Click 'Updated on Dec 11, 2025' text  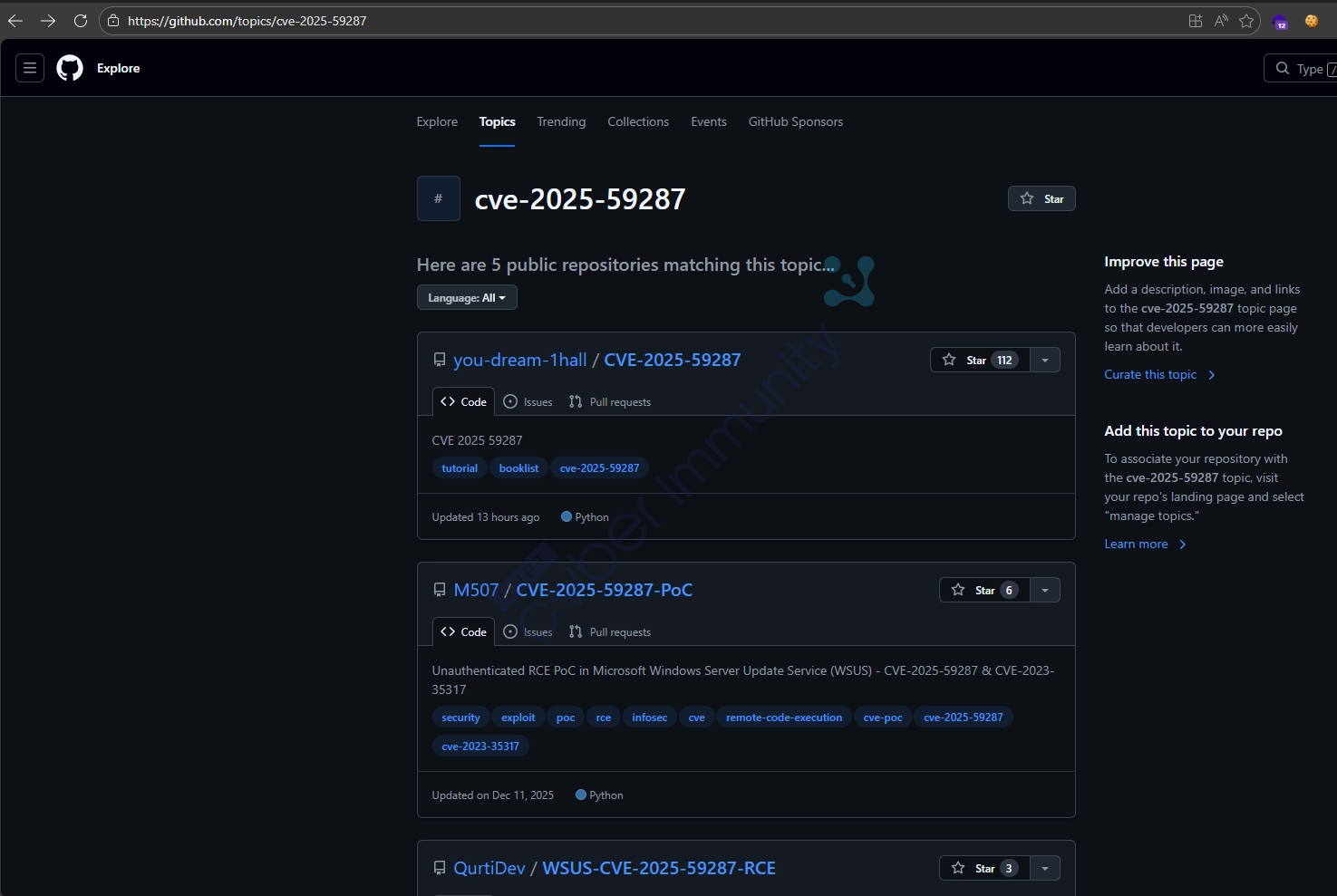click(x=493, y=795)
